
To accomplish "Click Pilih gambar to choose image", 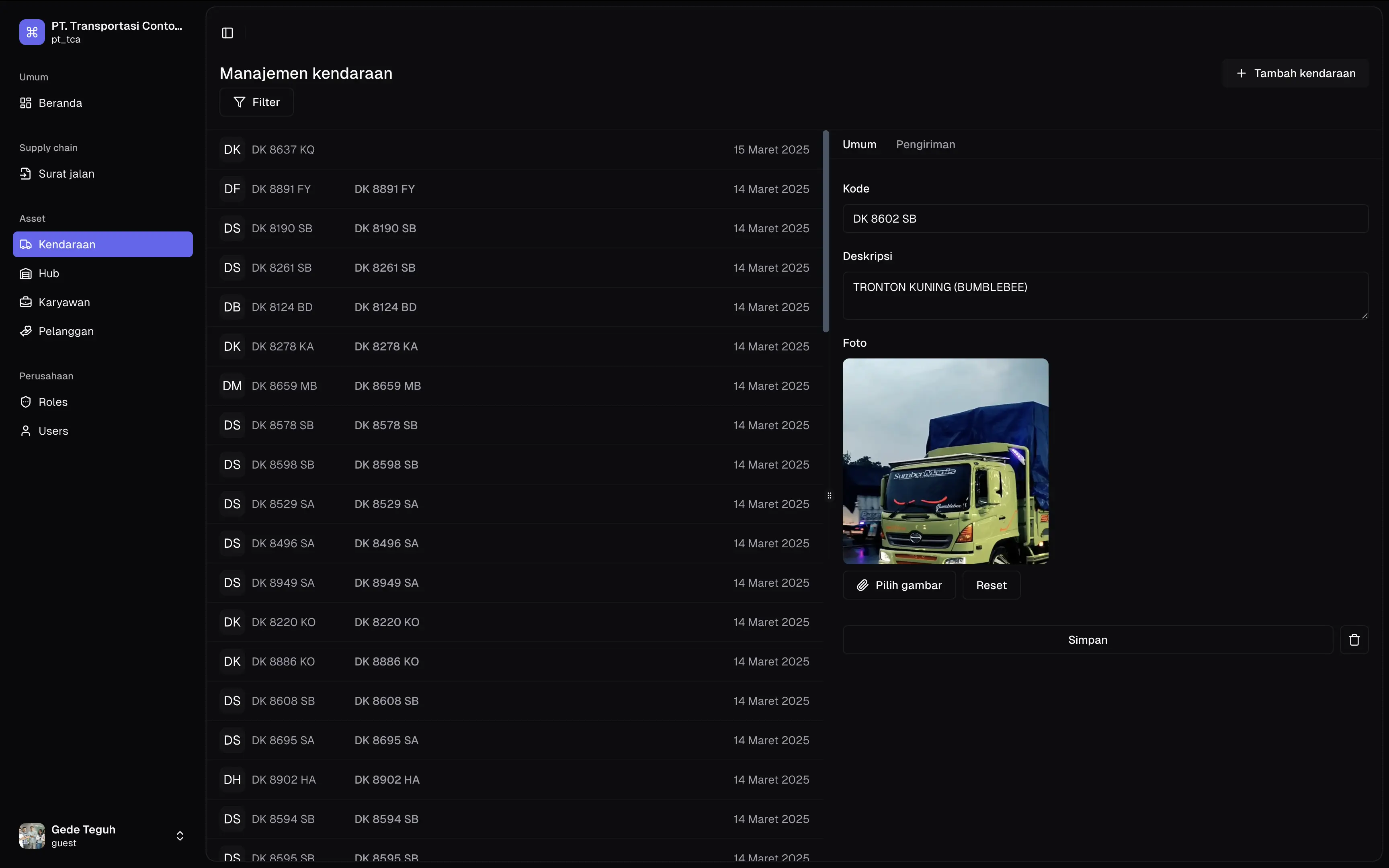I will 899,585.
